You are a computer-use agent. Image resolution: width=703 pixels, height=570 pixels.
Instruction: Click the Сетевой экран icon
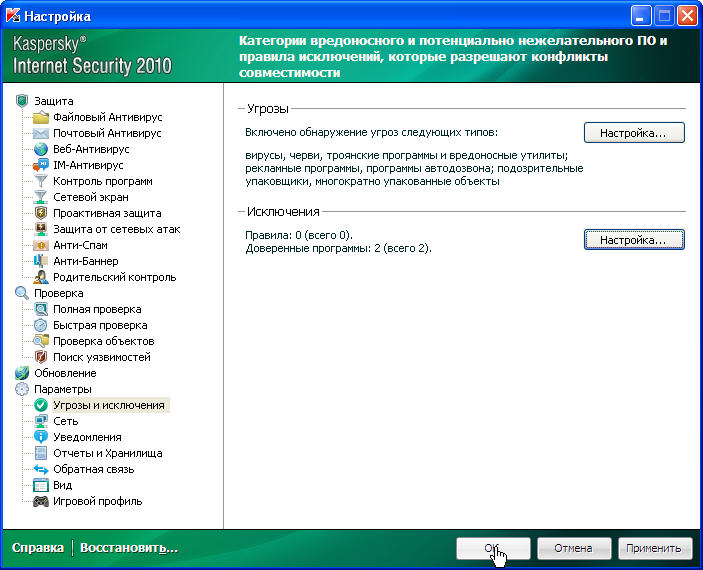click(40, 197)
